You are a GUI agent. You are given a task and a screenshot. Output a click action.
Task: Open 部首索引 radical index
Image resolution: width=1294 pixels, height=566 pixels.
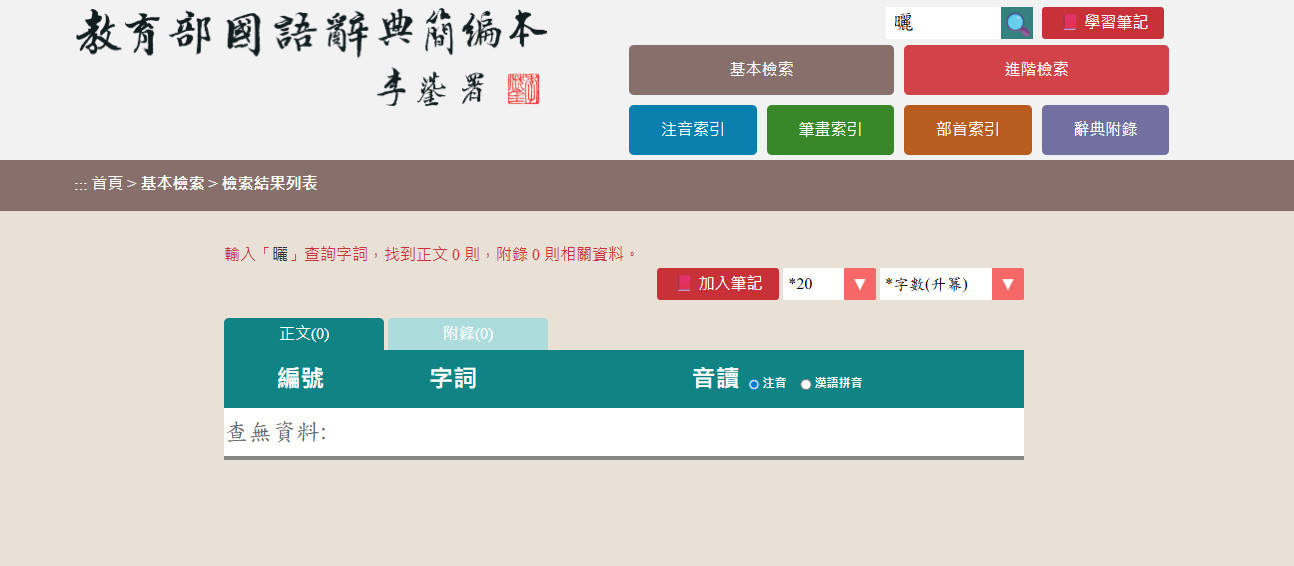tap(968, 130)
